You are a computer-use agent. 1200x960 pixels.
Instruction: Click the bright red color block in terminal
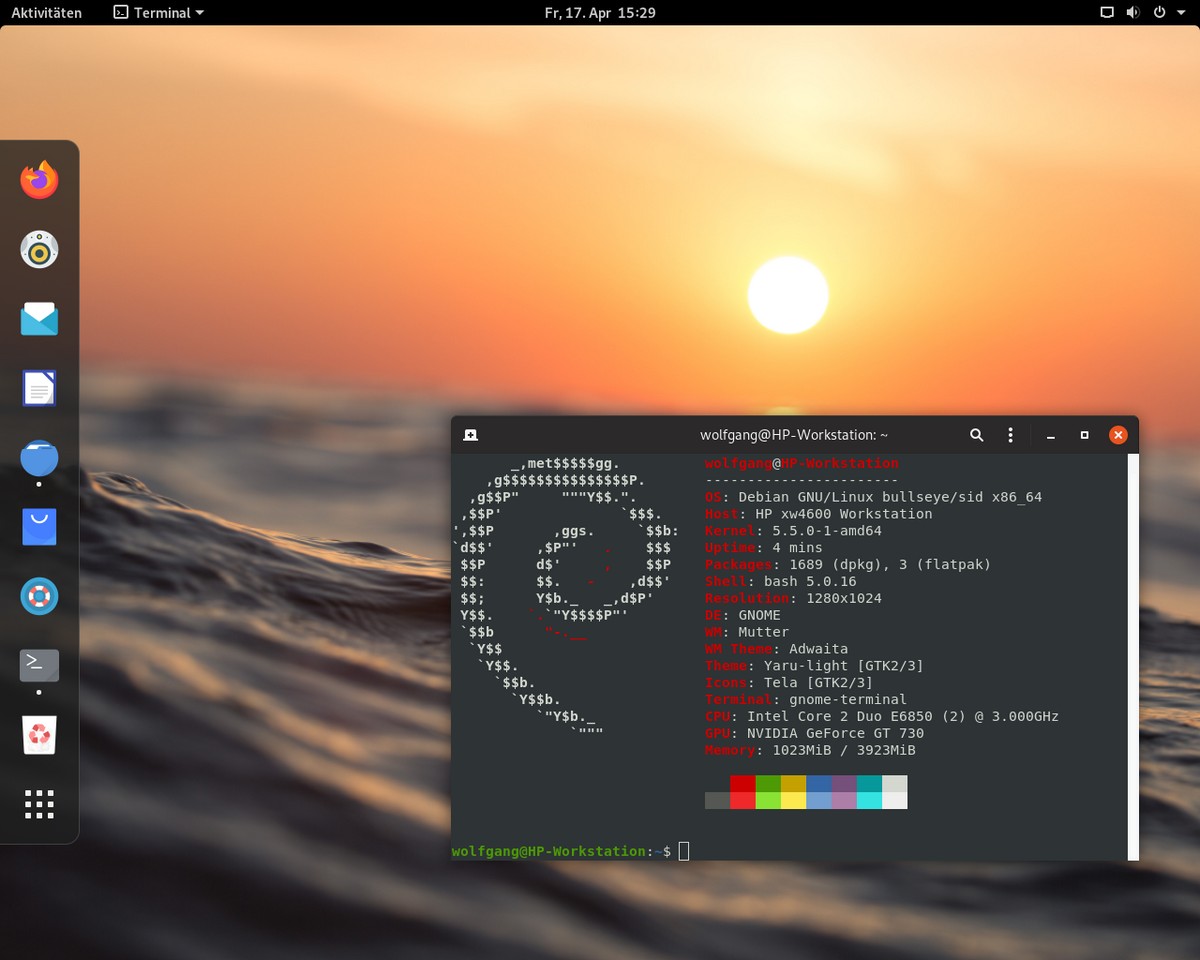click(x=742, y=800)
